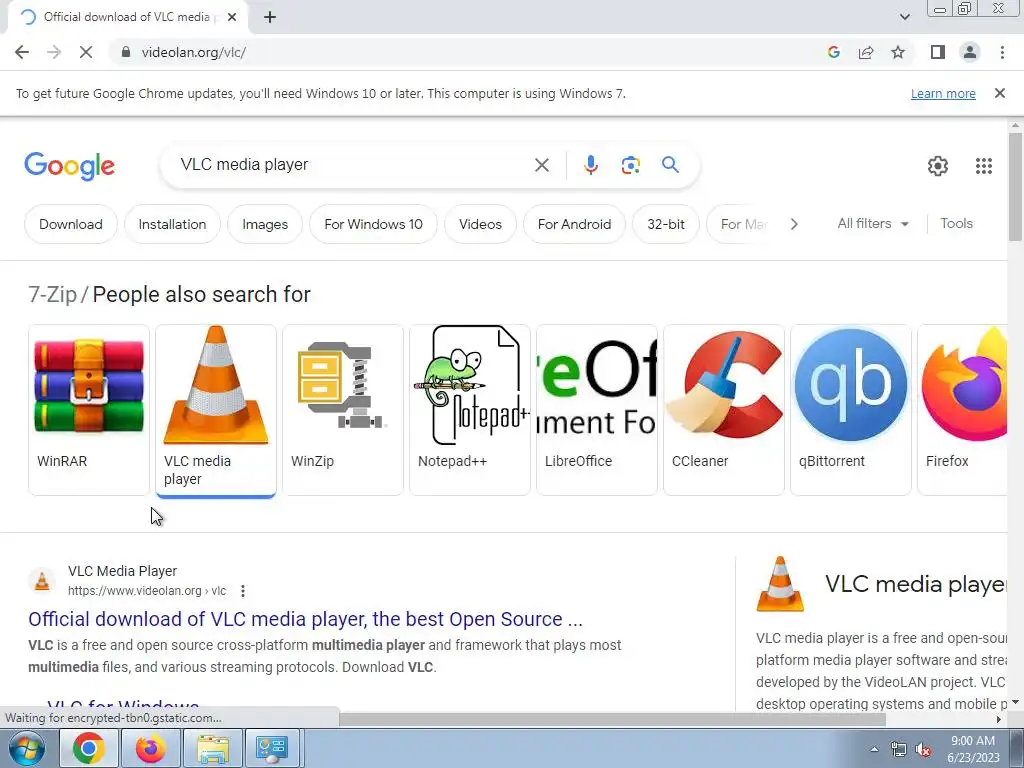Image resolution: width=1024 pixels, height=768 pixels.
Task: Open result options for videolan.org
Action: (243, 591)
